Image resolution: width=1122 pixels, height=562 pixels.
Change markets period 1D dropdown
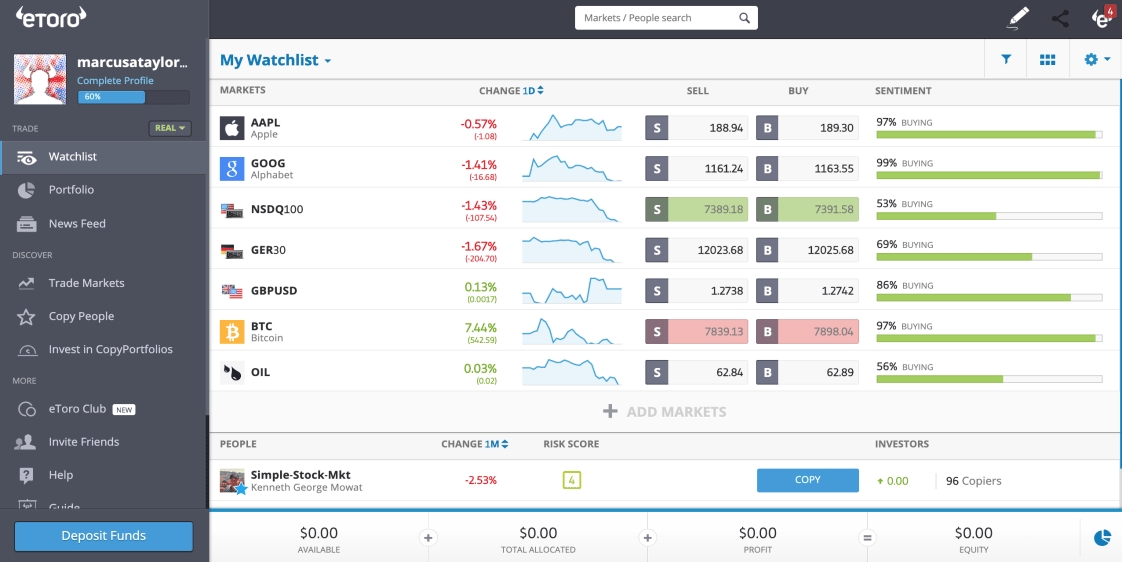click(533, 91)
